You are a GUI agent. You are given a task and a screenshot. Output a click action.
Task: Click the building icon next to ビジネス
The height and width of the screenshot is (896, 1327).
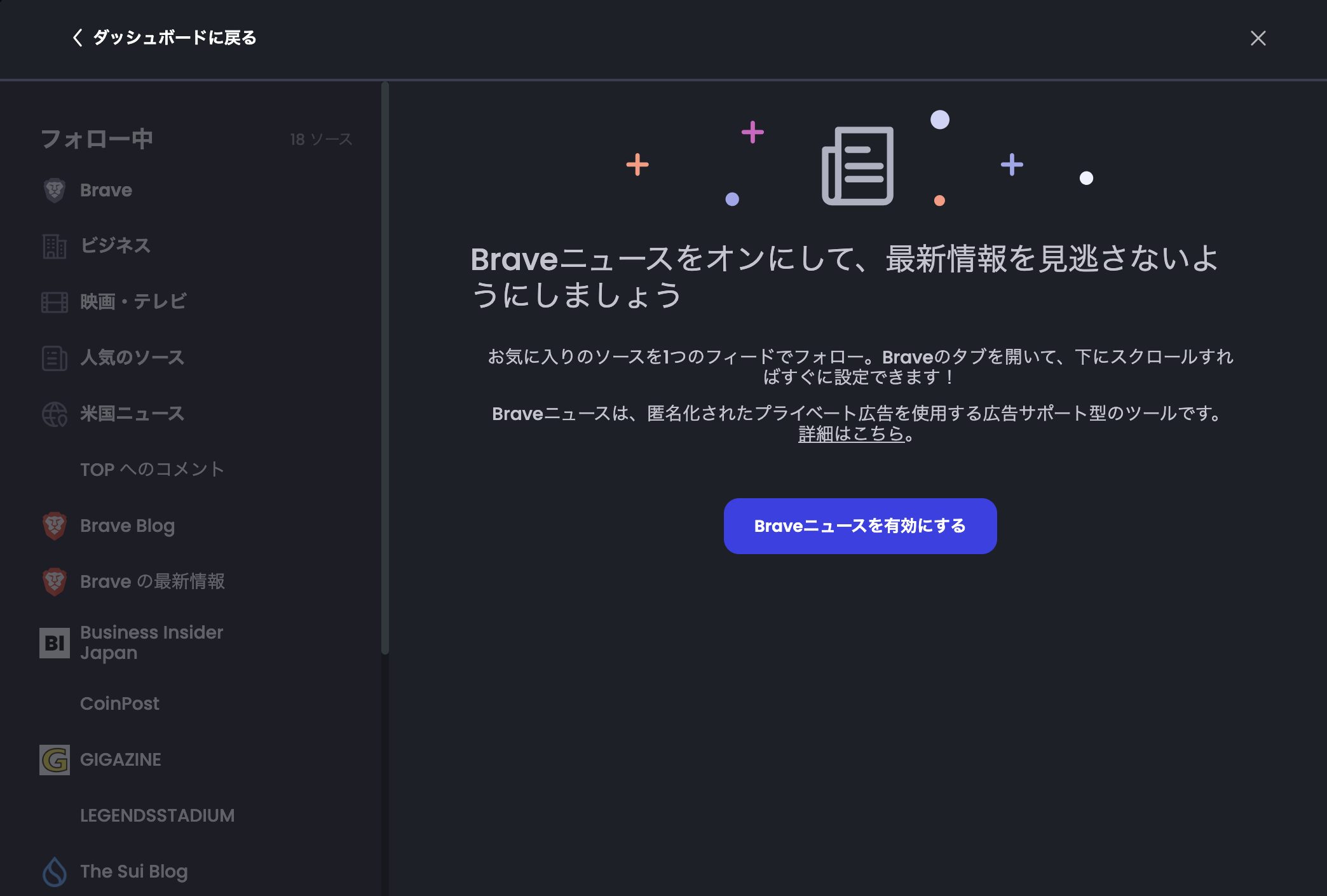click(x=55, y=246)
